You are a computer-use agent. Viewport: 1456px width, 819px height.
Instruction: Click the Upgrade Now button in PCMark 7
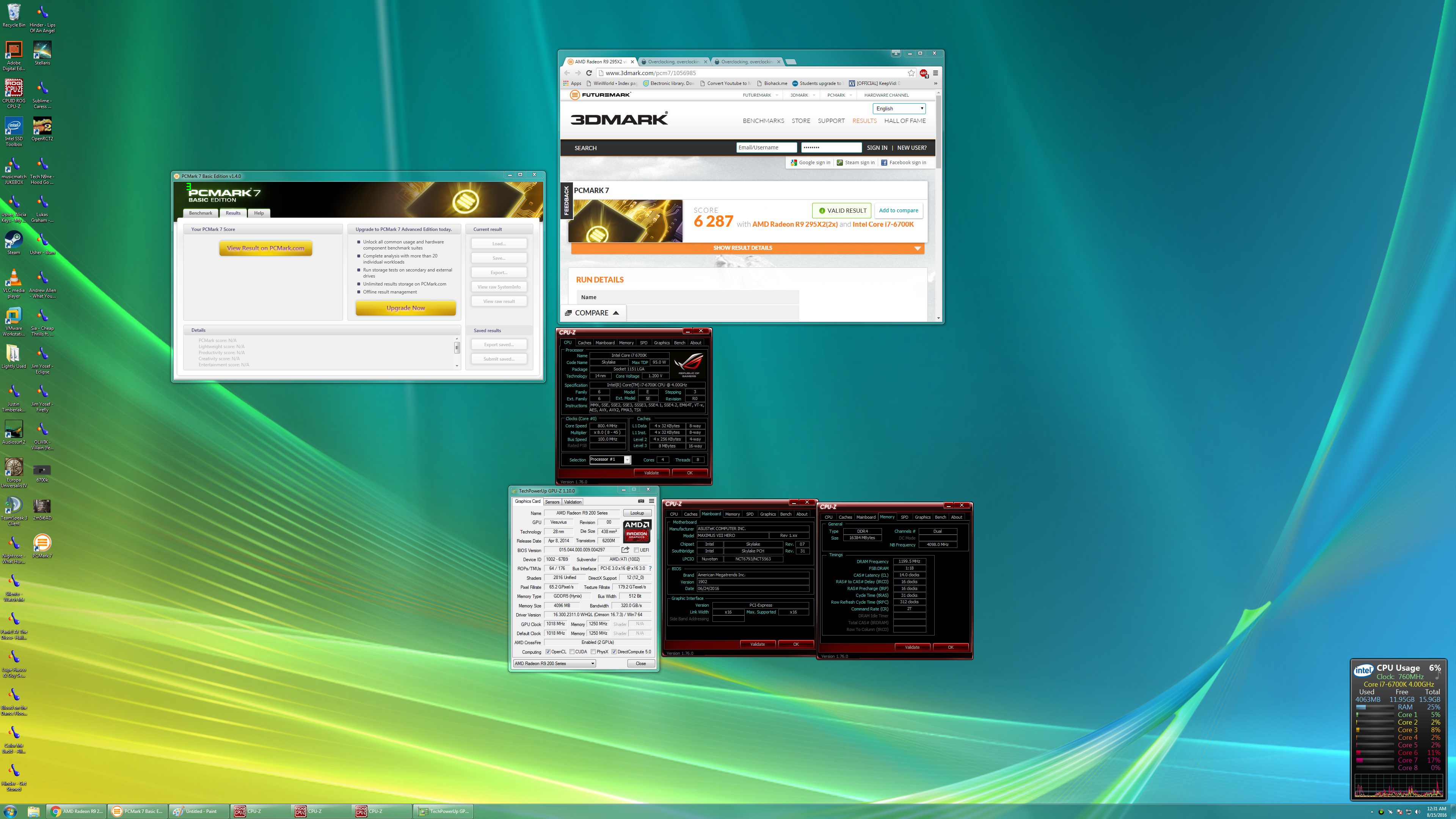406,308
